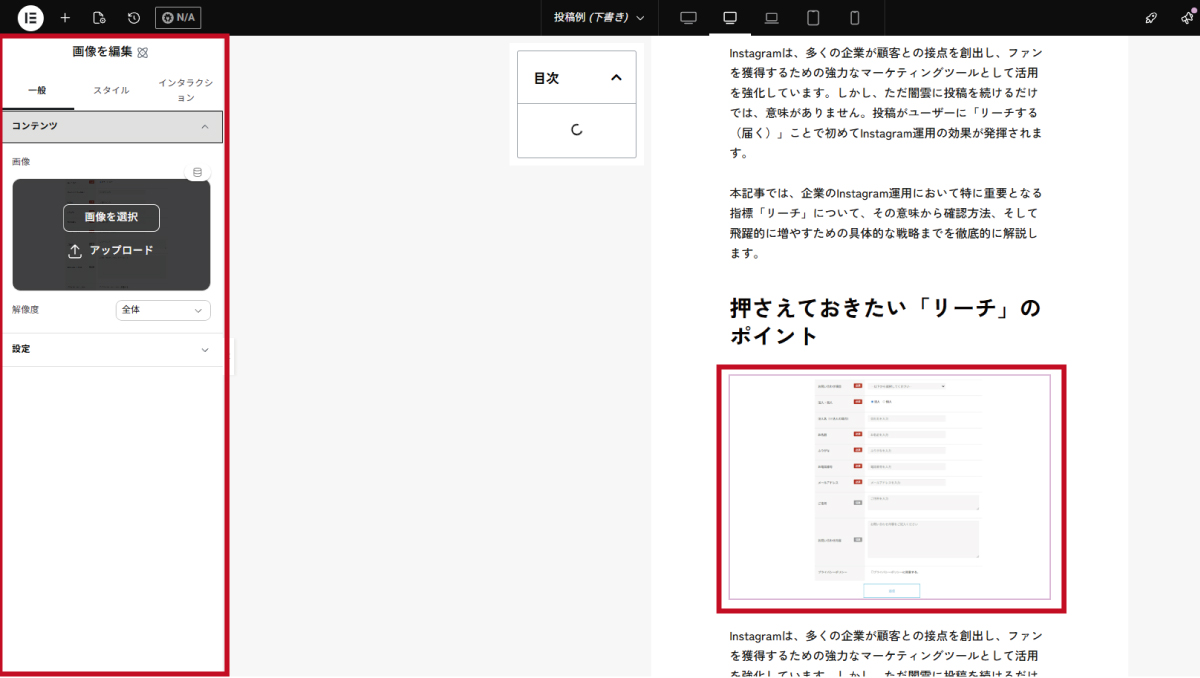The height and width of the screenshot is (678, 1200).
Task: Switch to スタイル tab
Action: pyautogui.click(x=111, y=90)
